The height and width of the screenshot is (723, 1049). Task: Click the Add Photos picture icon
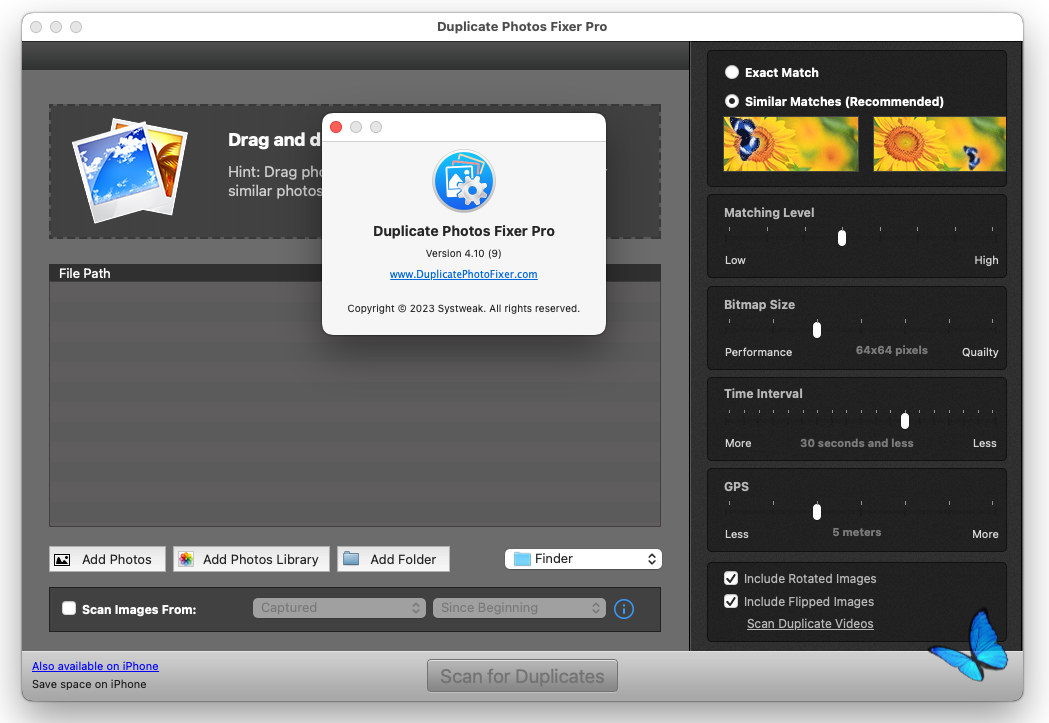(63, 559)
